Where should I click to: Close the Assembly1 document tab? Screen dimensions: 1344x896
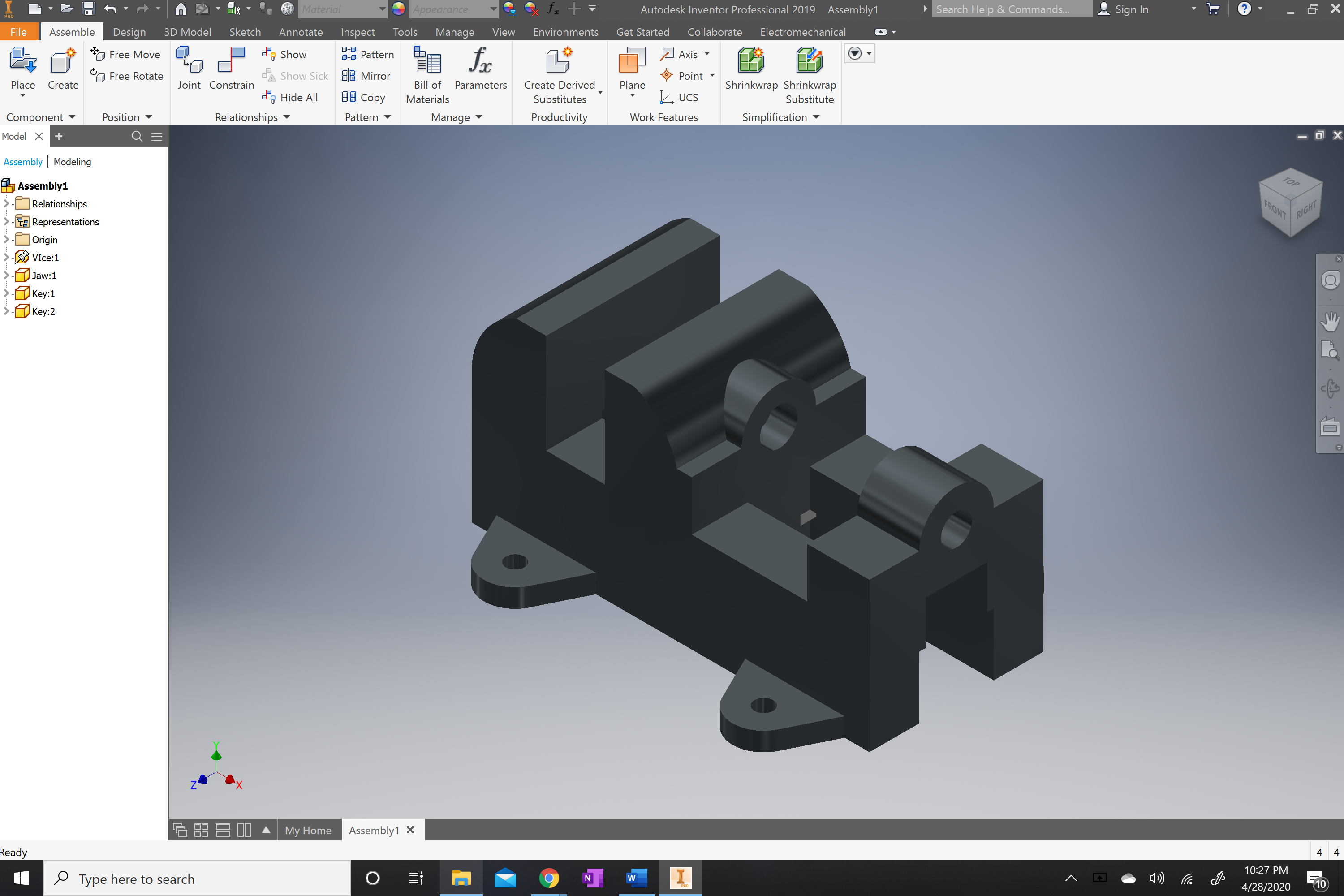point(410,830)
